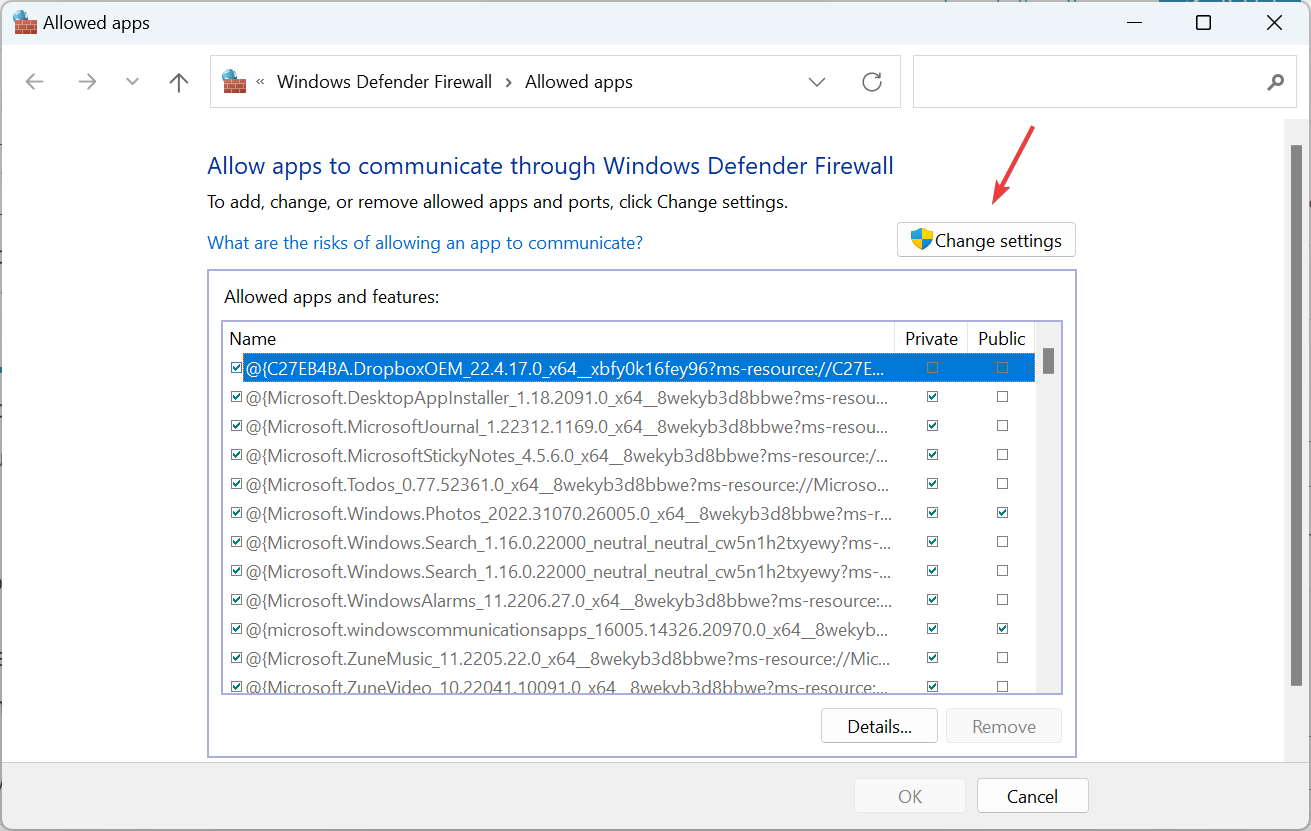Toggle Public checkbox for MicrosoftJournal
This screenshot has height=831, width=1311.
(x=1002, y=426)
